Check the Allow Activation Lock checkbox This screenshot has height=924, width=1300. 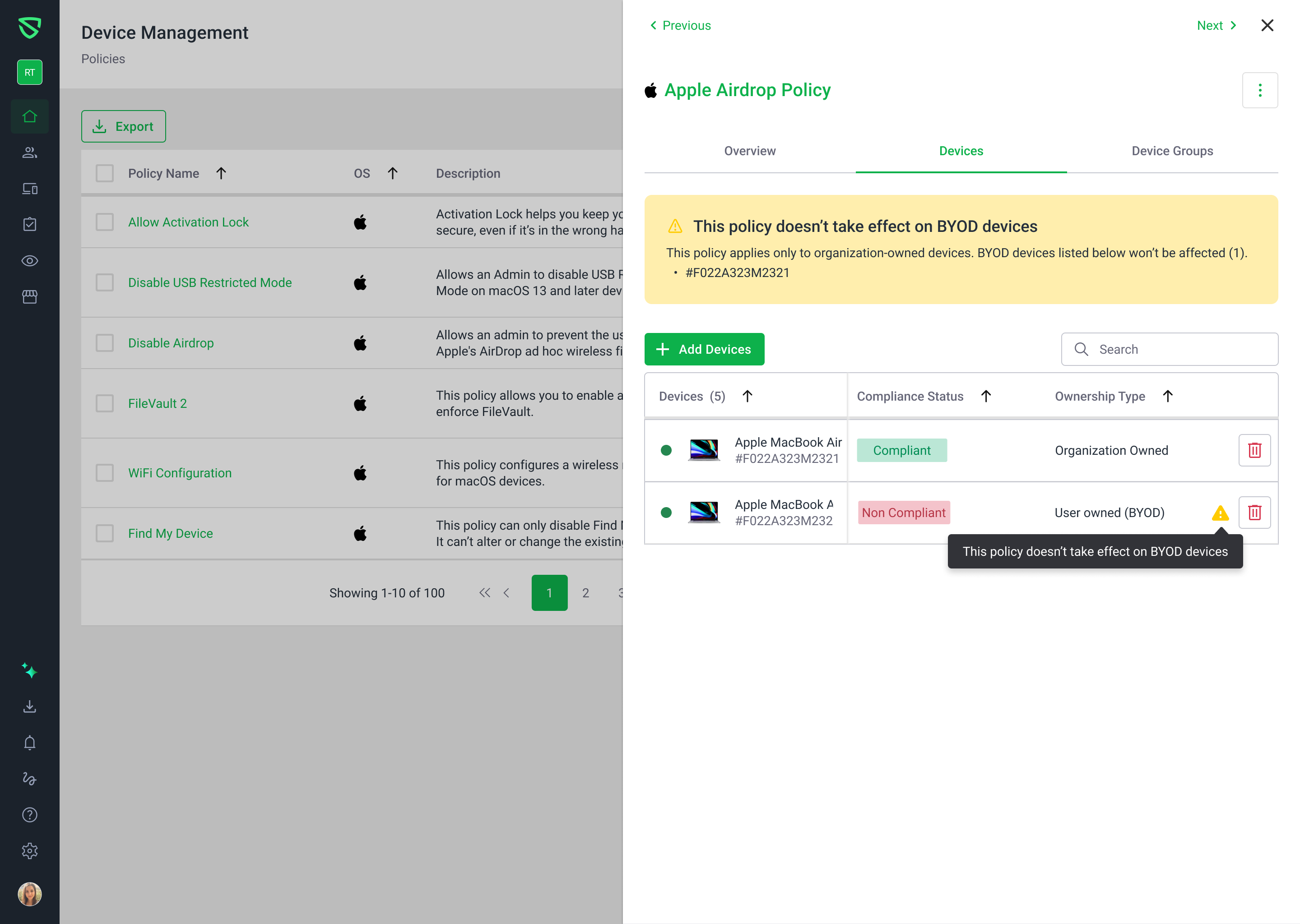click(x=105, y=222)
